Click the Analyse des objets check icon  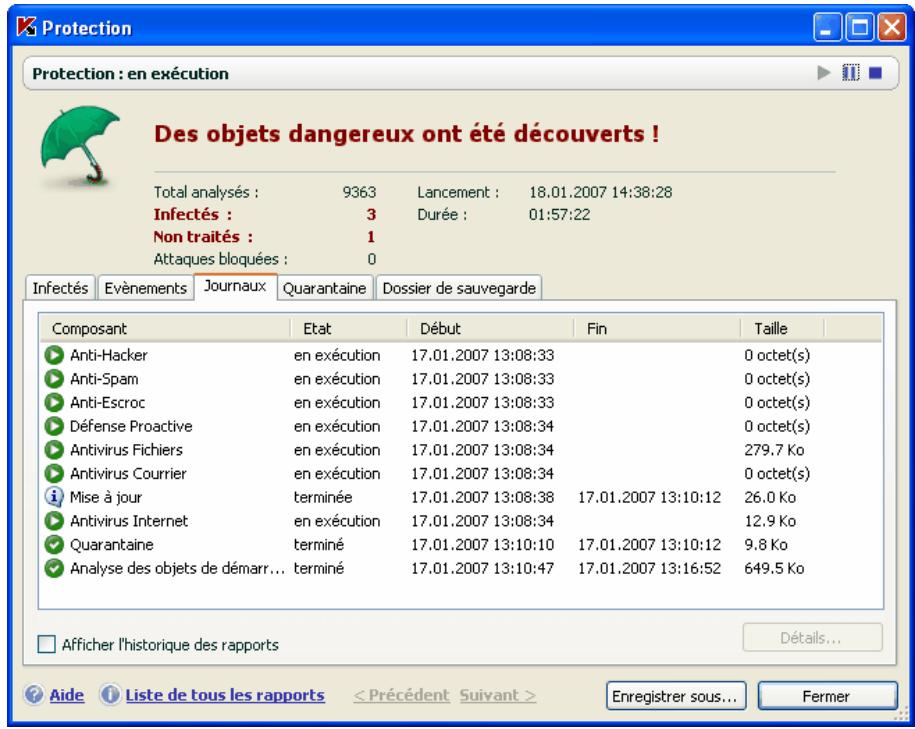(54, 568)
